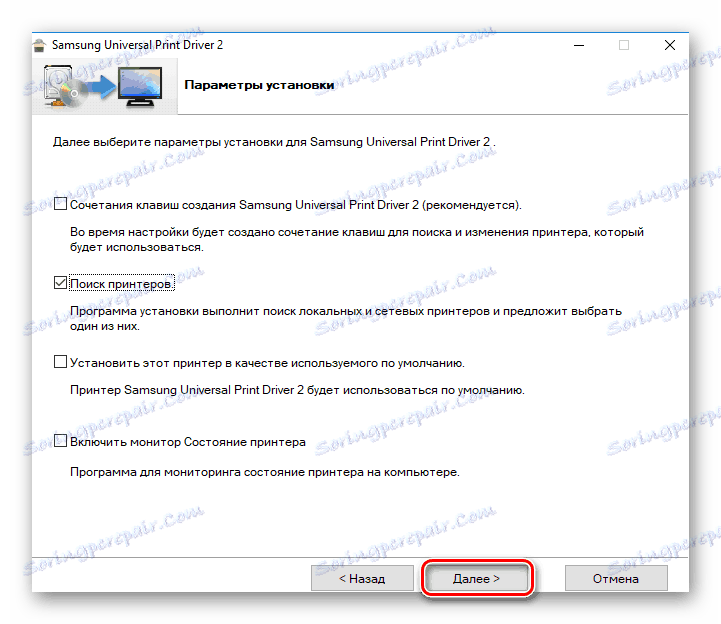Click the description "Программа установки выполнит поиск"

[x=346, y=319]
